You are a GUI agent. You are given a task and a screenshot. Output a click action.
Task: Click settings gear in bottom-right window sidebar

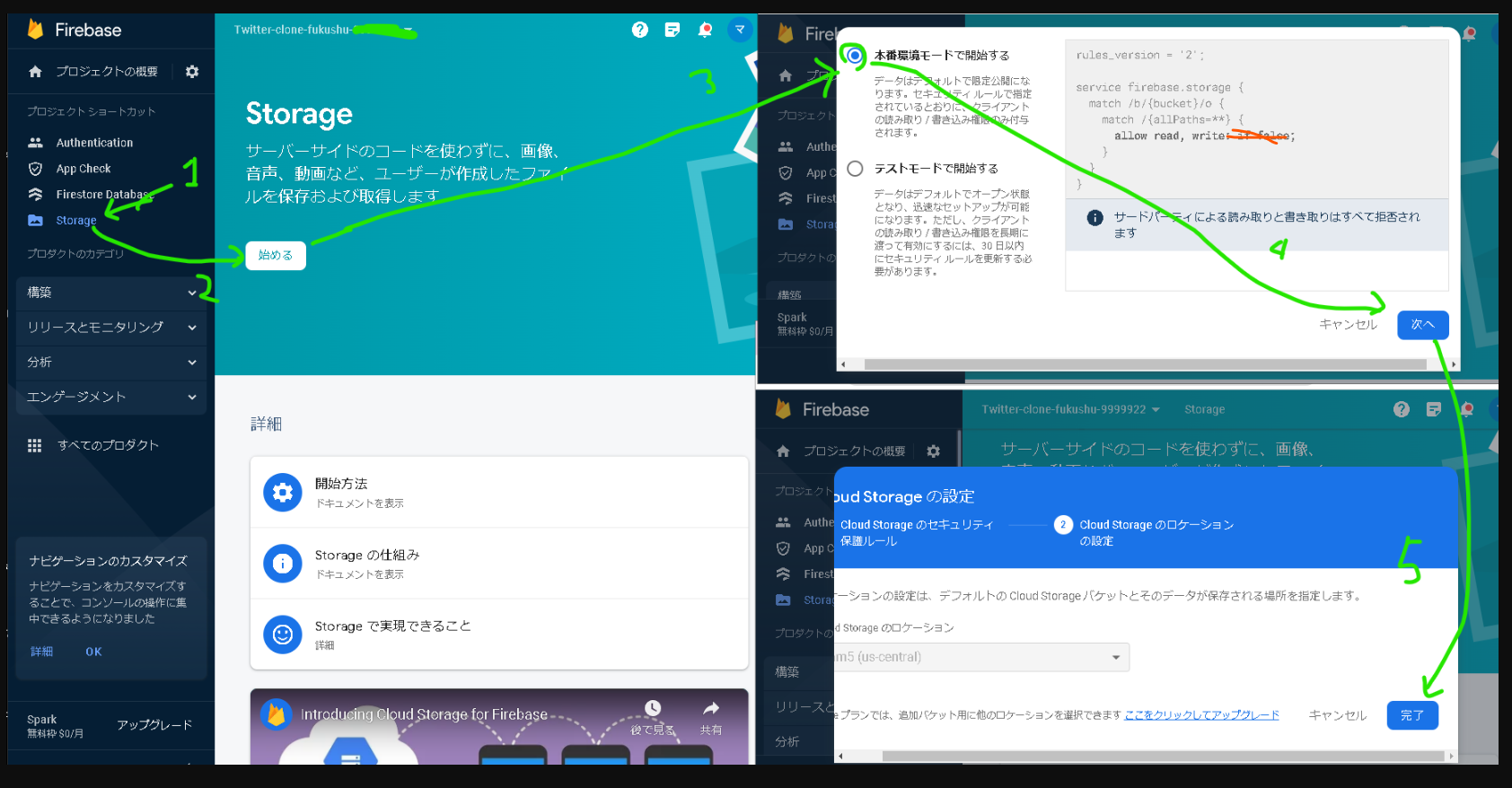pos(934,451)
